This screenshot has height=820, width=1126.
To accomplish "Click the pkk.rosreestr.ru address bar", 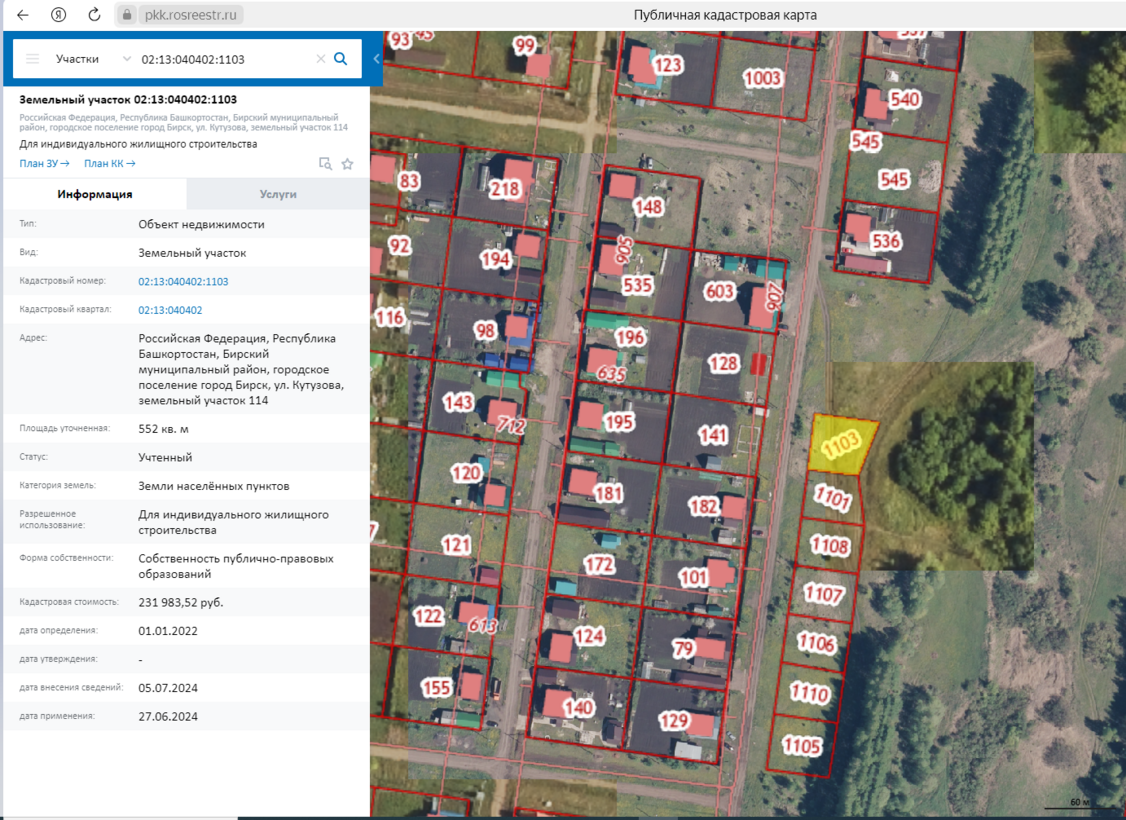I will (190, 15).
